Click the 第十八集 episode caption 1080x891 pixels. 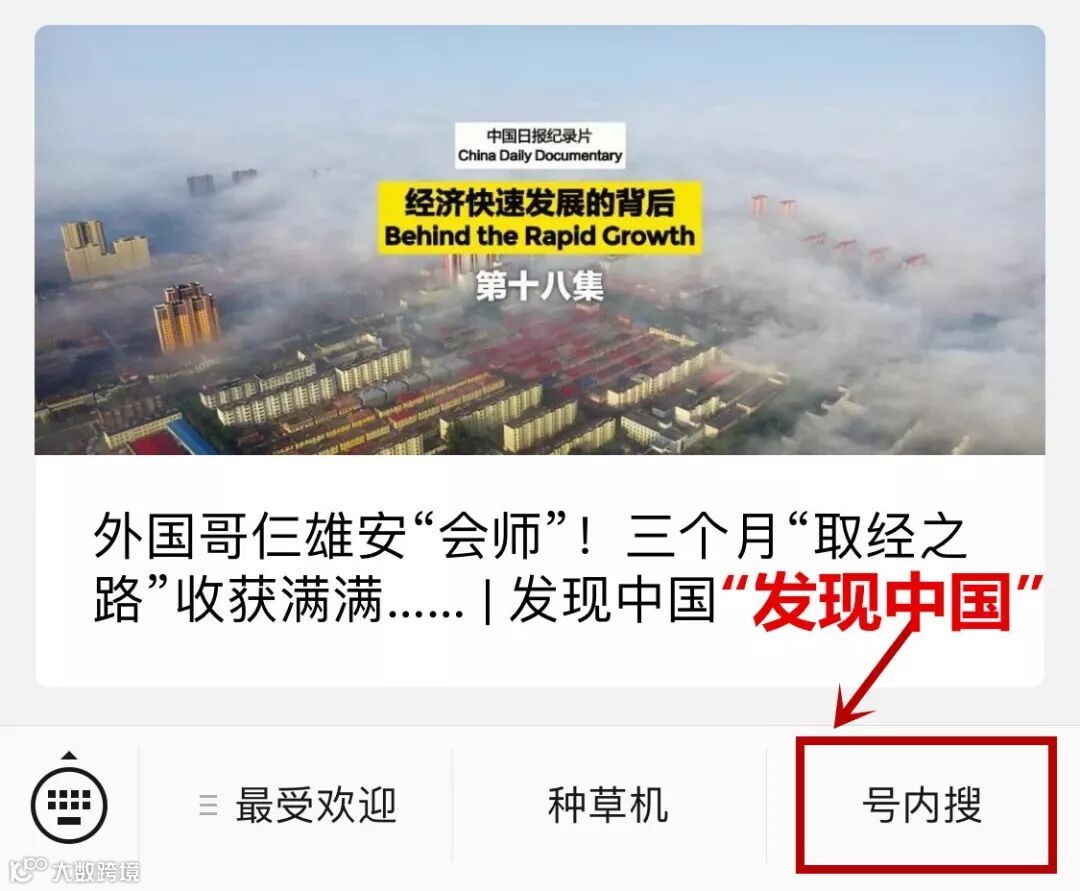point(539,286)
